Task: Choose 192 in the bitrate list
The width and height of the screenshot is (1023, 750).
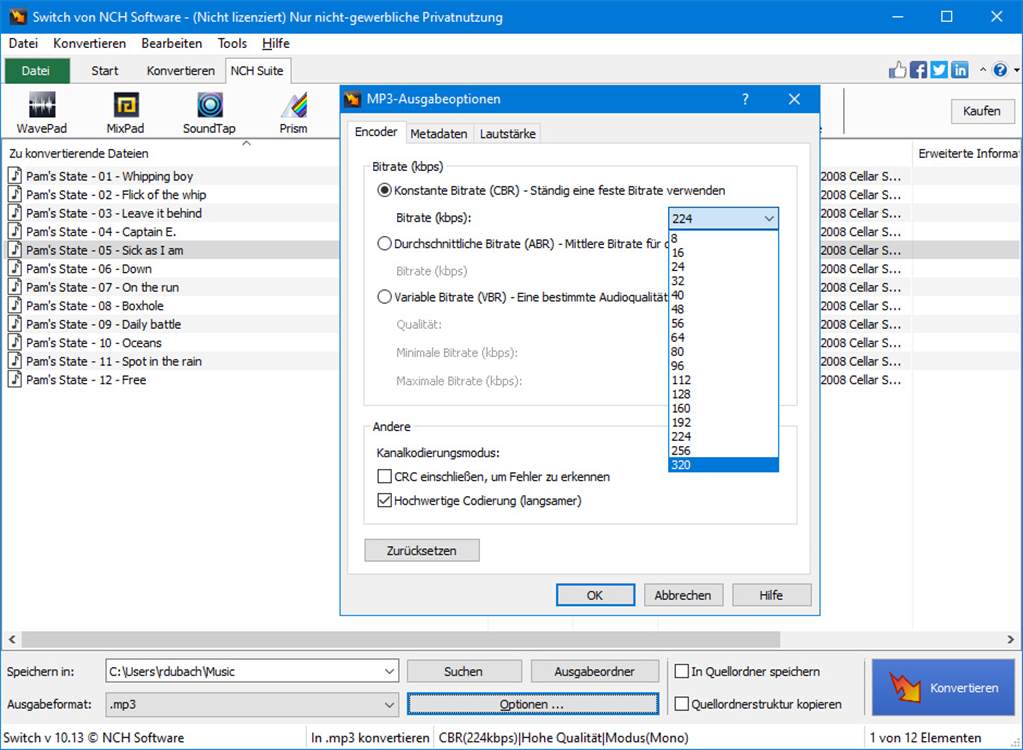Action: (x=724, y=423)
